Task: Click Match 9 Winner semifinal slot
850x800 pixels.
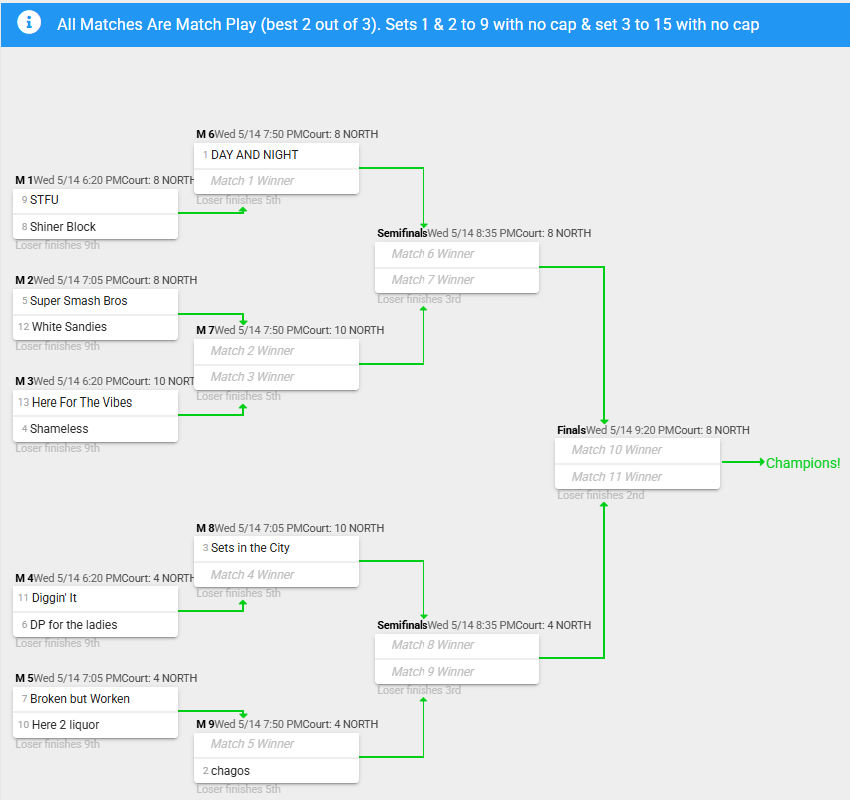Action: [x=457, y=672]
